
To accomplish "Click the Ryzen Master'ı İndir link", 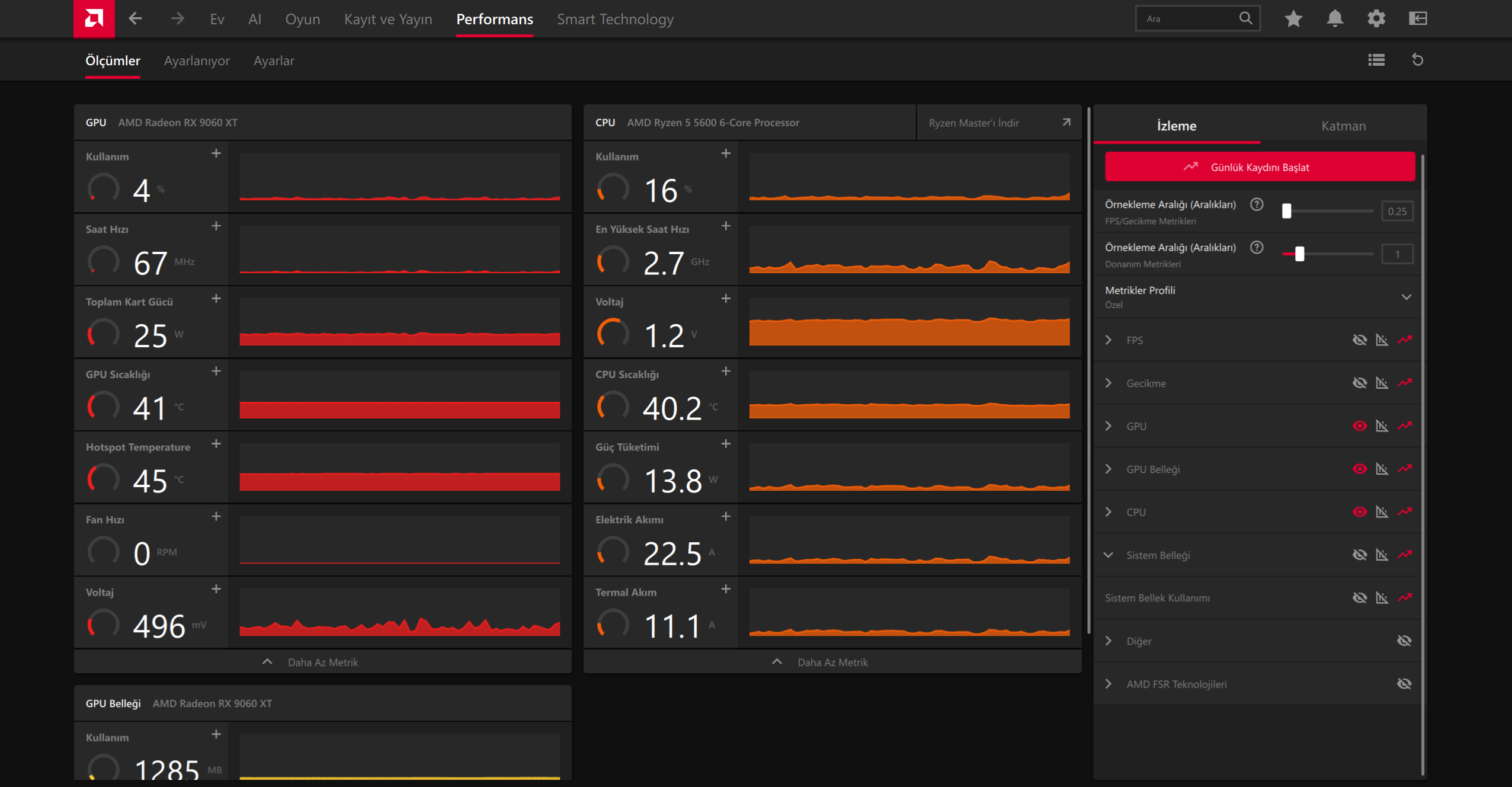I will coord(973,123).
